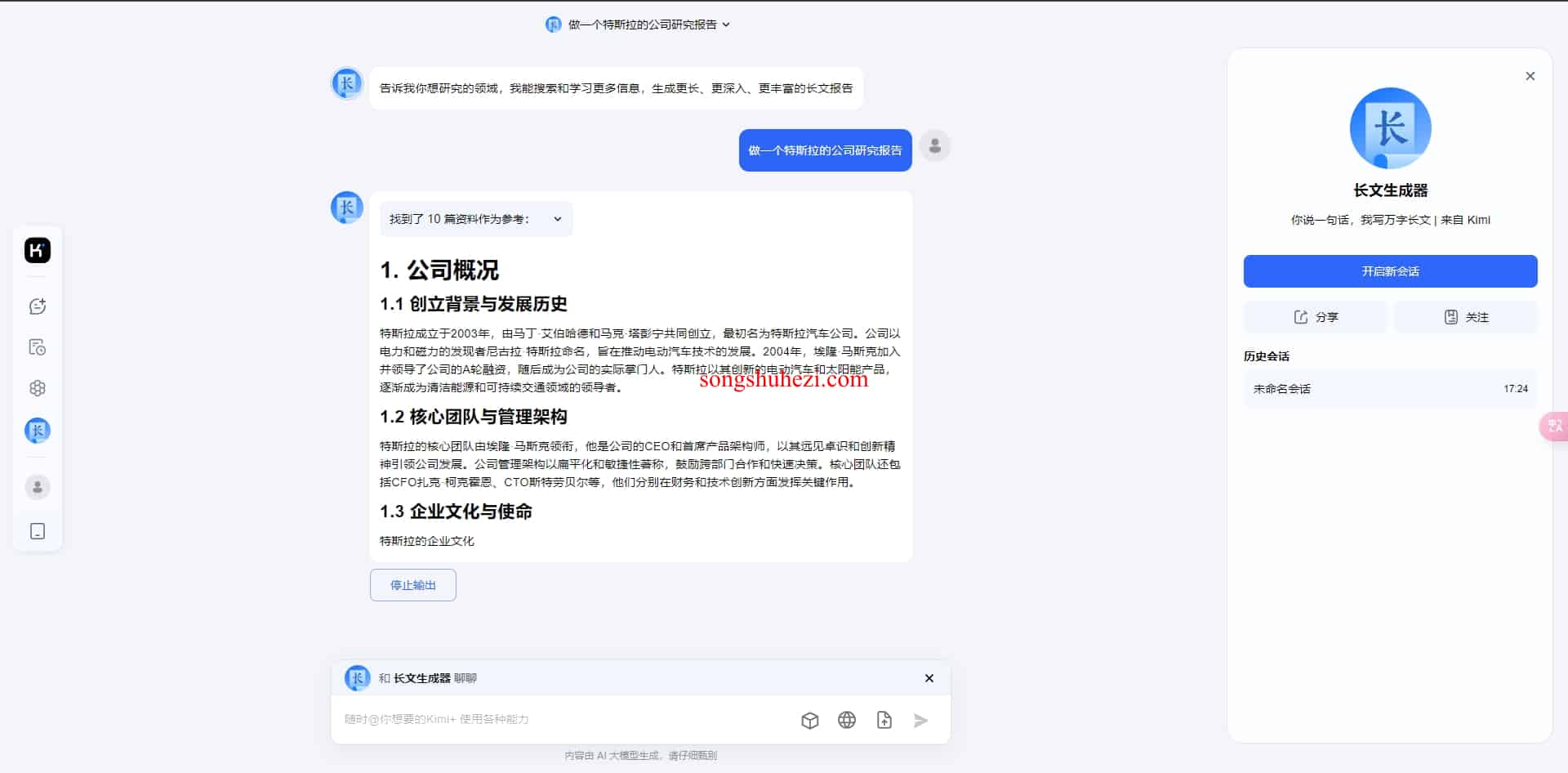Click the bot avatar beside the greeting message
Viewport: 1568px width, 773px height.
(x=347, y=83)
